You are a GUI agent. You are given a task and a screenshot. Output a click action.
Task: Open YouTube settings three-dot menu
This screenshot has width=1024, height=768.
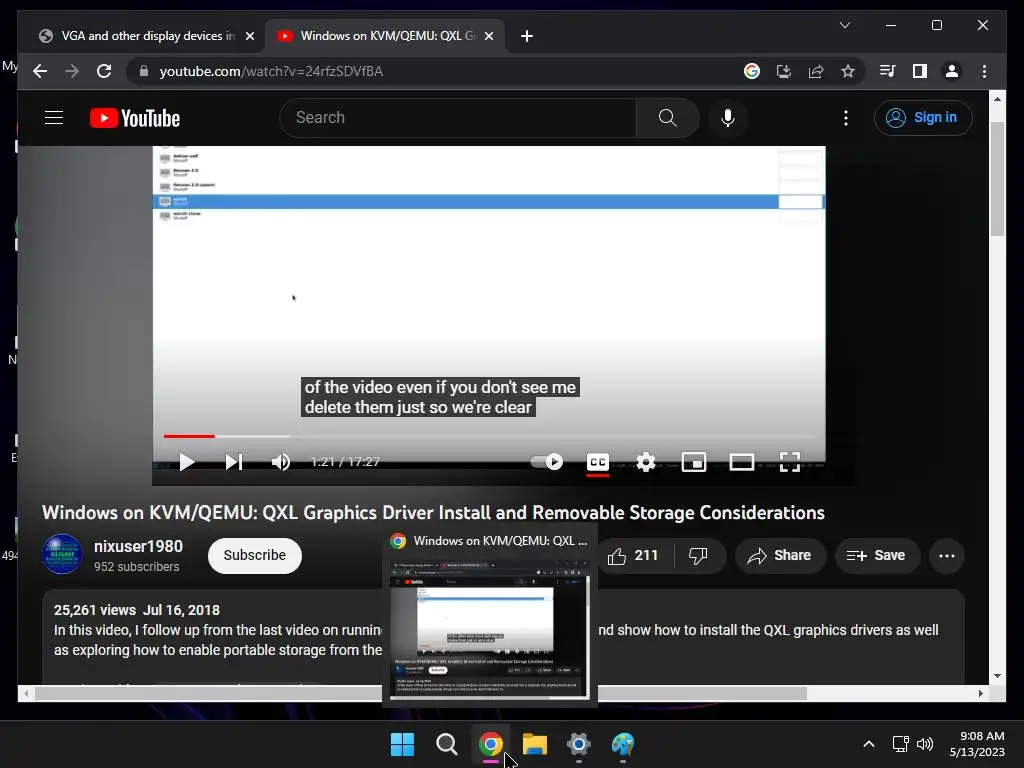(846, 118)
